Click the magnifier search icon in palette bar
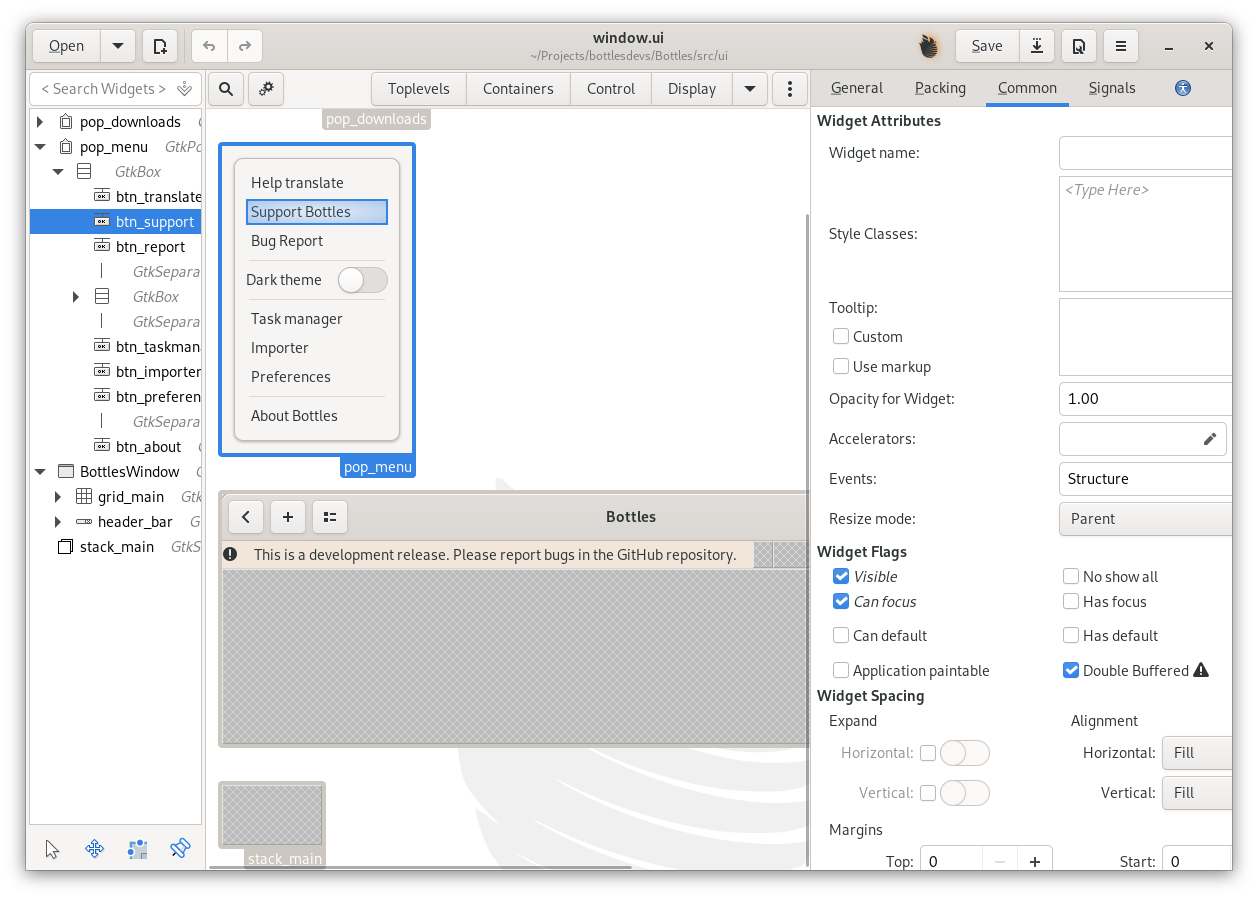This screenshot has width=1258, height=899. tap(226, 89)
